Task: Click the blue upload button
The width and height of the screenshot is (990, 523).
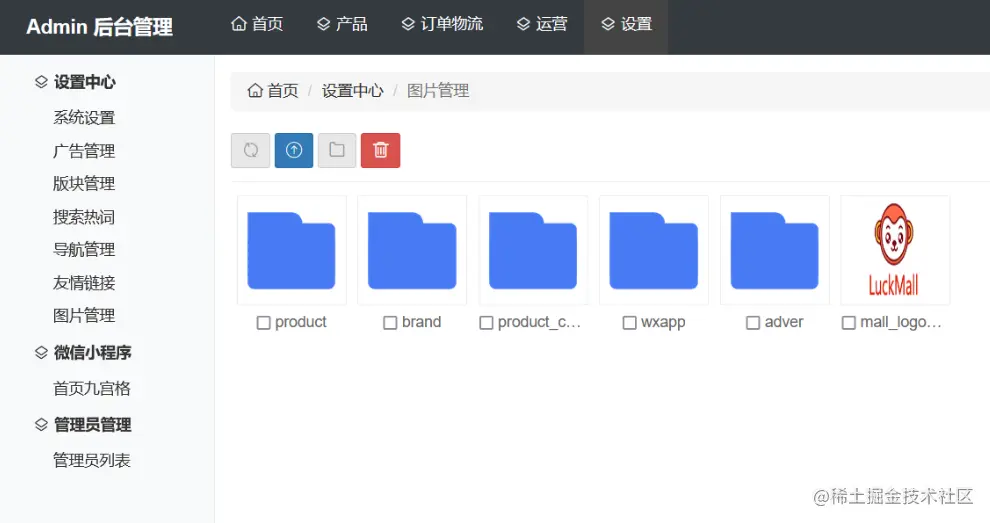Action: 294,150
